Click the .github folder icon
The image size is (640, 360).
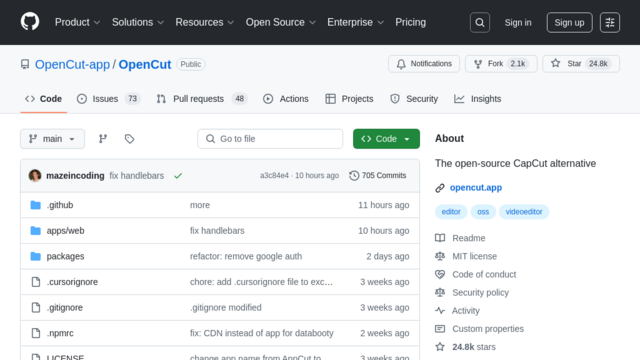point(36,205)
